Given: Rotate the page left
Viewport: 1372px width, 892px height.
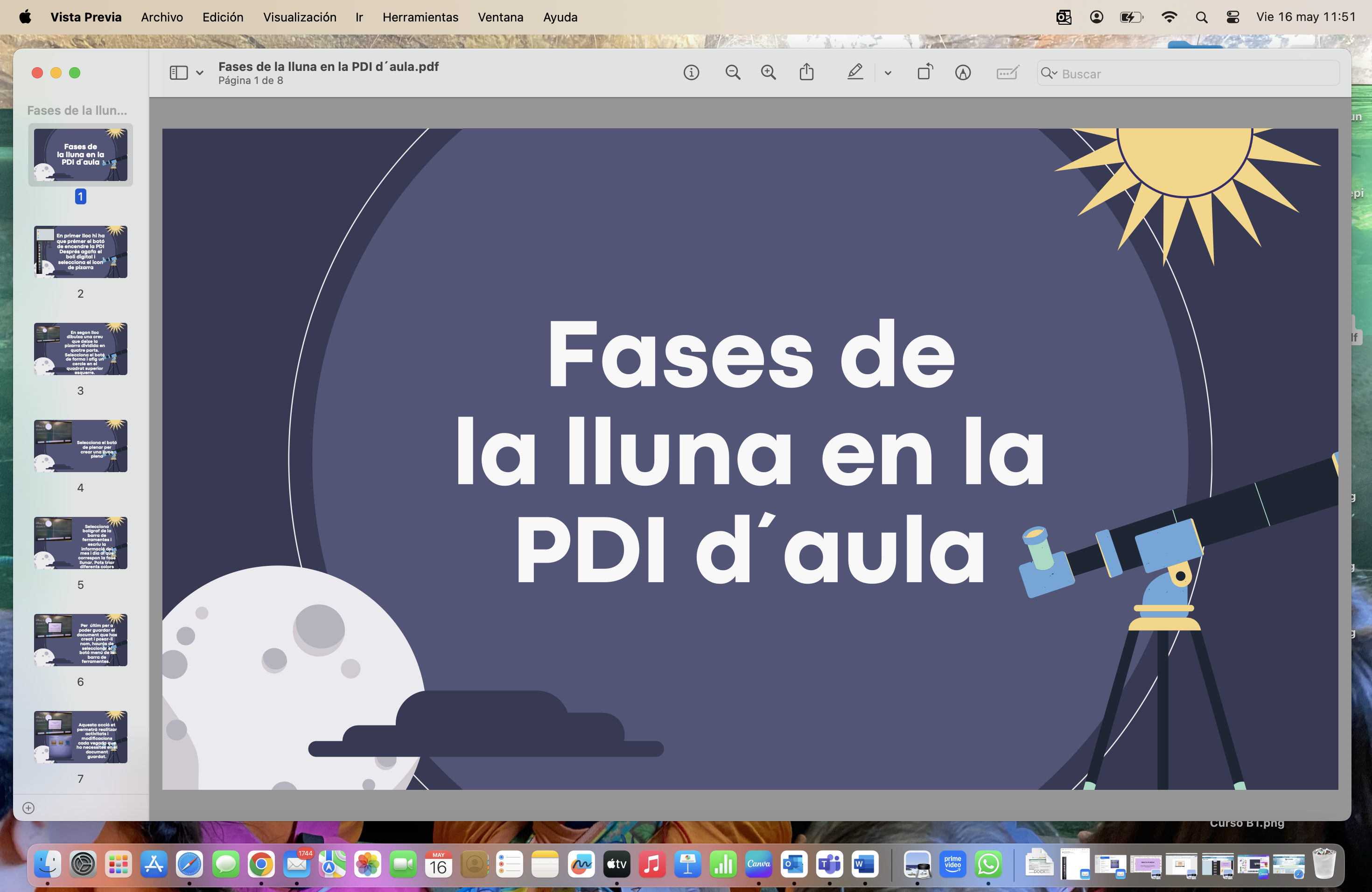Looking at the screenshot, I should [x=925, y=72].
